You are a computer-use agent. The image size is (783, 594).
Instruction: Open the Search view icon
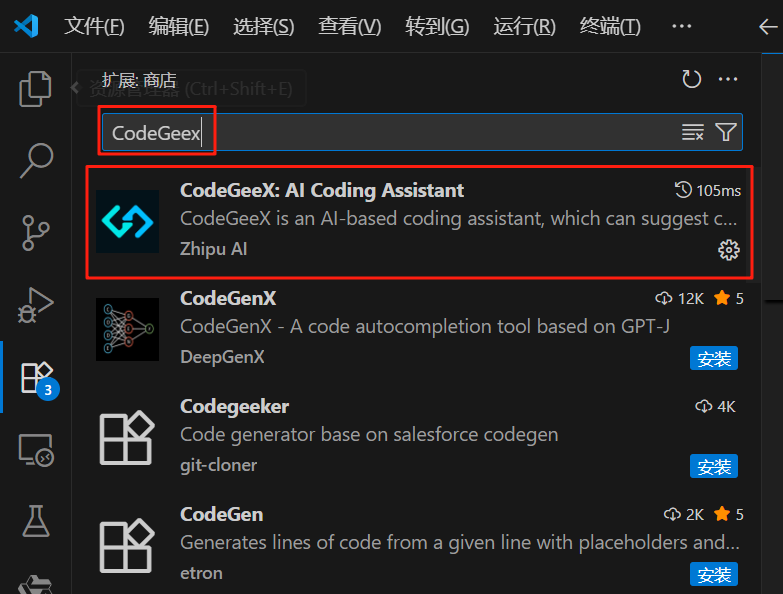coord(36,161)
